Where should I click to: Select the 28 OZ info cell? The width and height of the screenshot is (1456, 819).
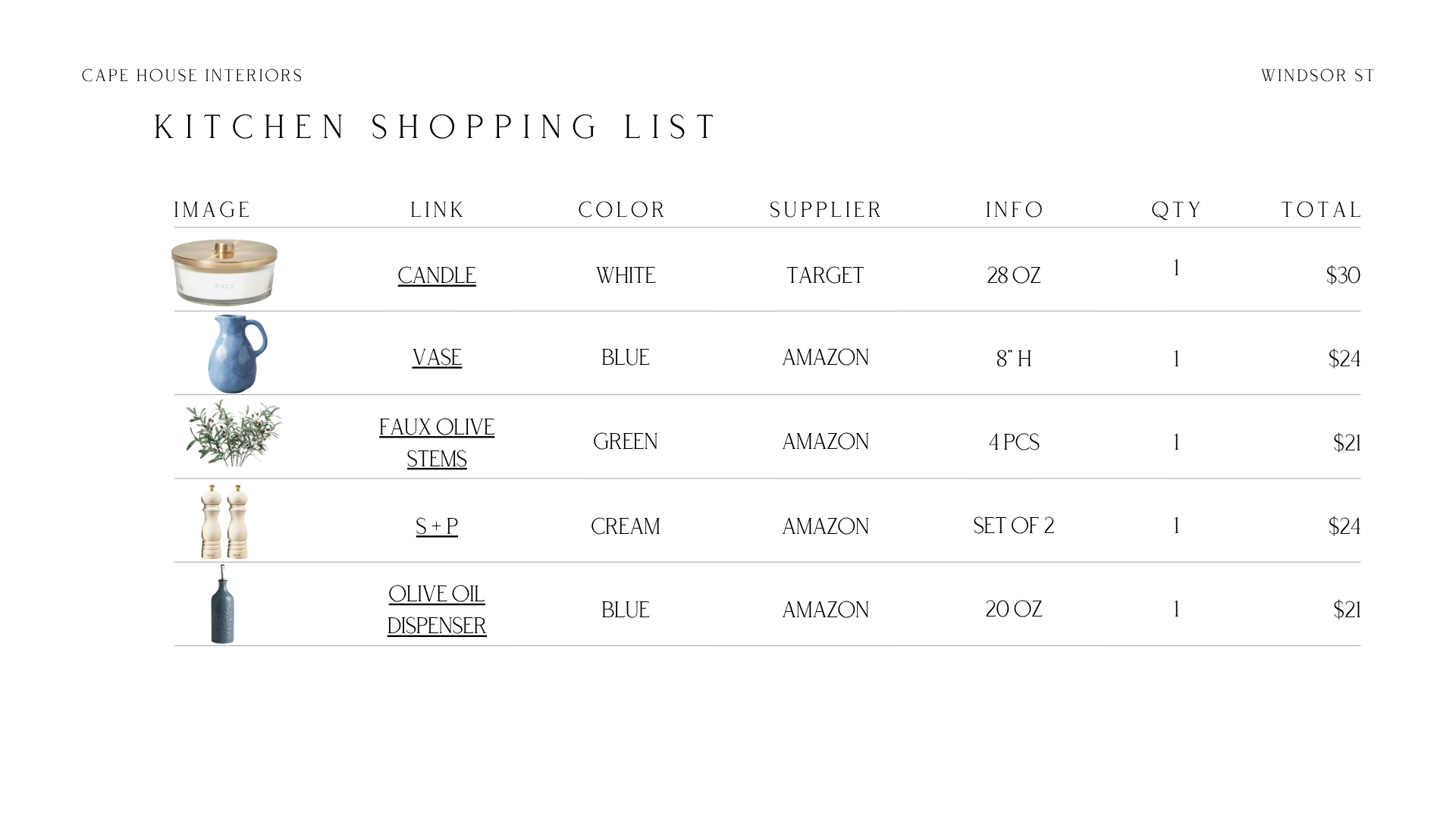pos(1014,275)
